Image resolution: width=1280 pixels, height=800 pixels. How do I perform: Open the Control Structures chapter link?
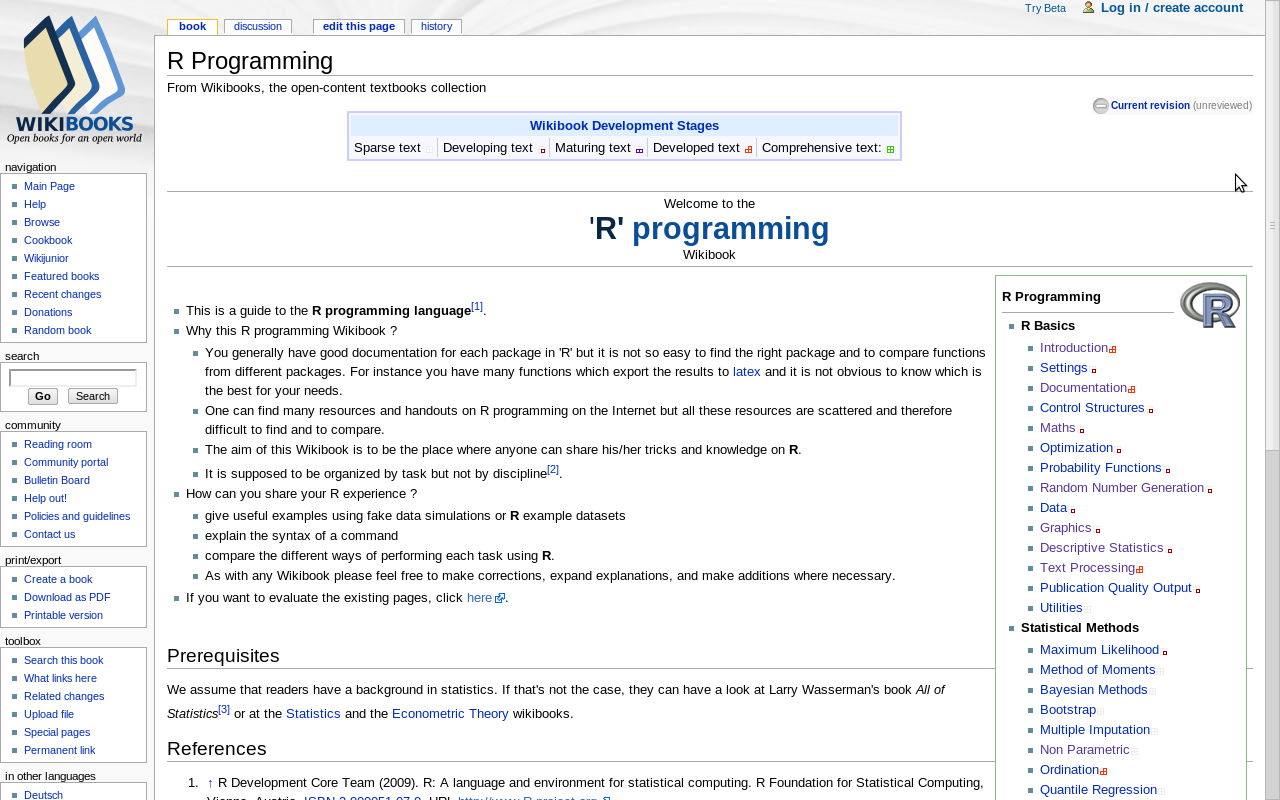tap(1092, 408)
